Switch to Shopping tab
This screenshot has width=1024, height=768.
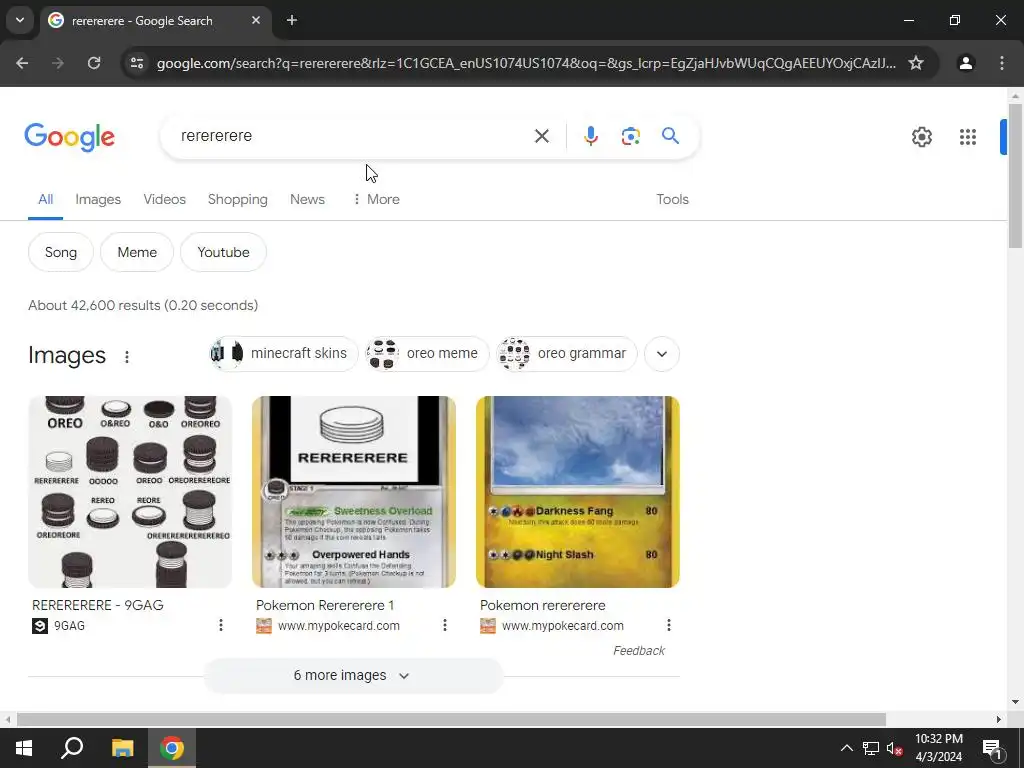coord(238,199)
